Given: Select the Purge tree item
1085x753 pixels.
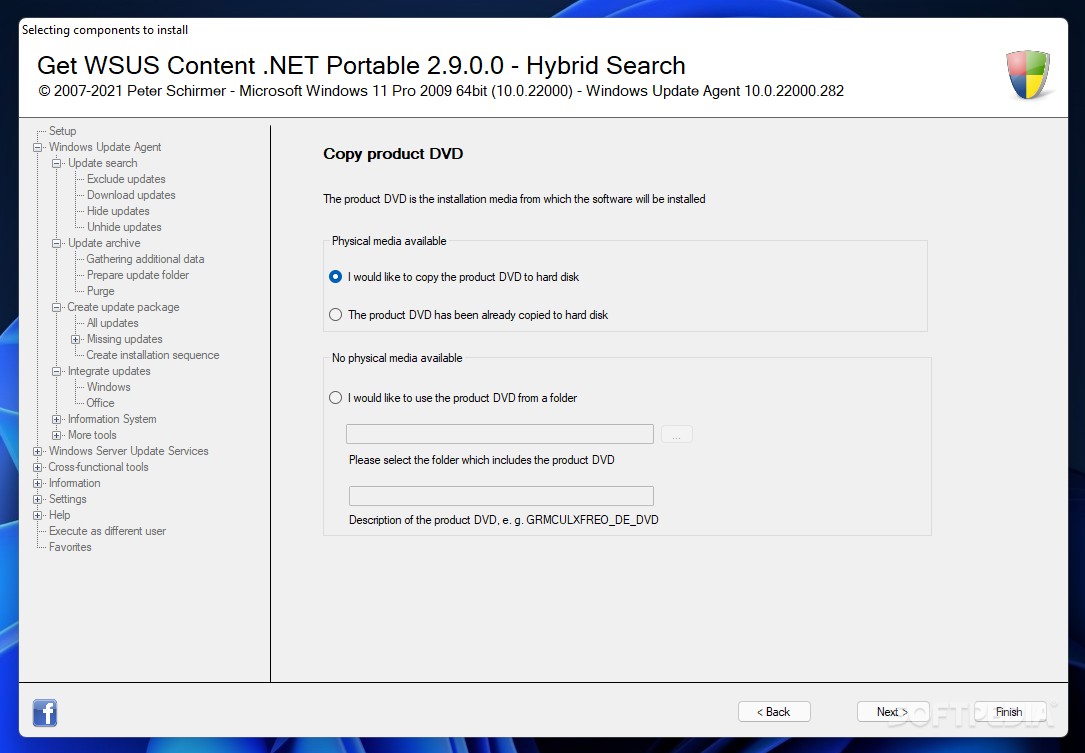Looking at the screenshot, I should pyautogui.click(x=100, y=291).
